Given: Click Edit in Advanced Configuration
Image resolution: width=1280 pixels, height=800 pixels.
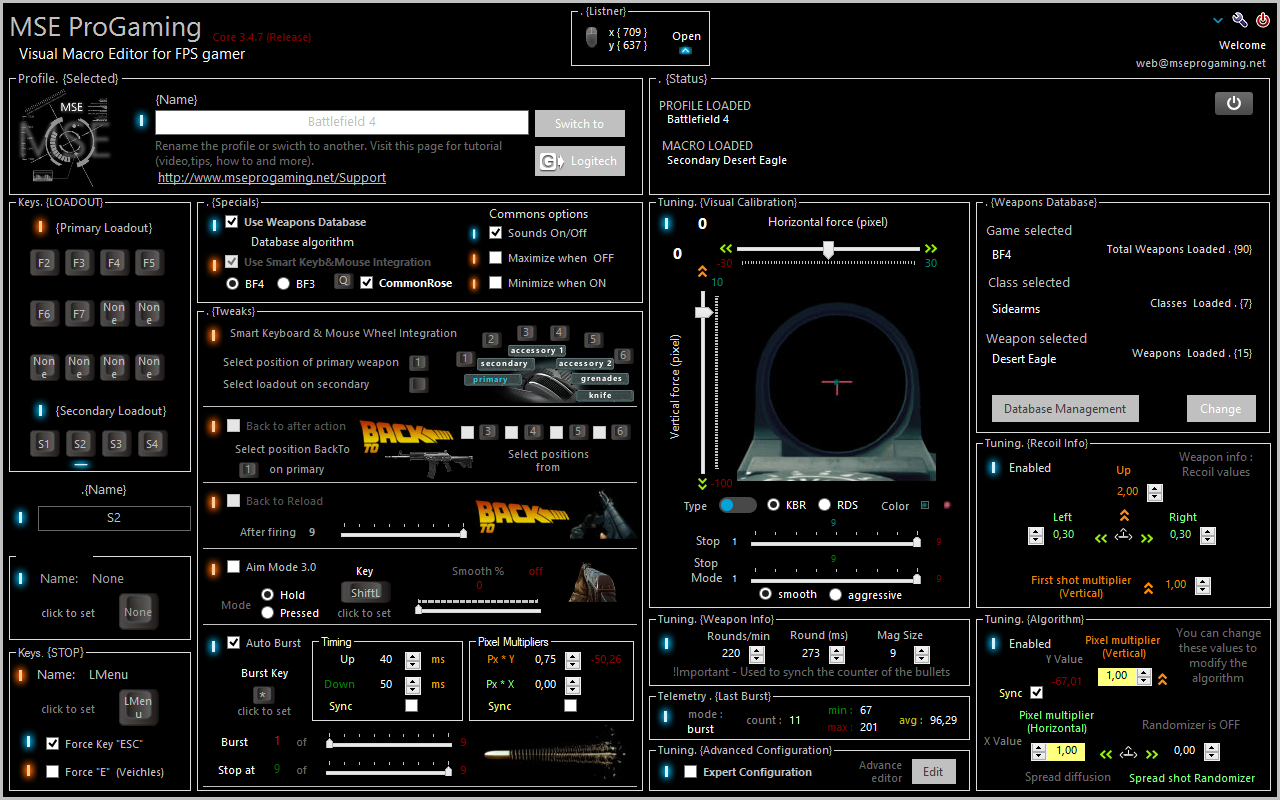Looking at the screenshot, I should click(933, 771).
